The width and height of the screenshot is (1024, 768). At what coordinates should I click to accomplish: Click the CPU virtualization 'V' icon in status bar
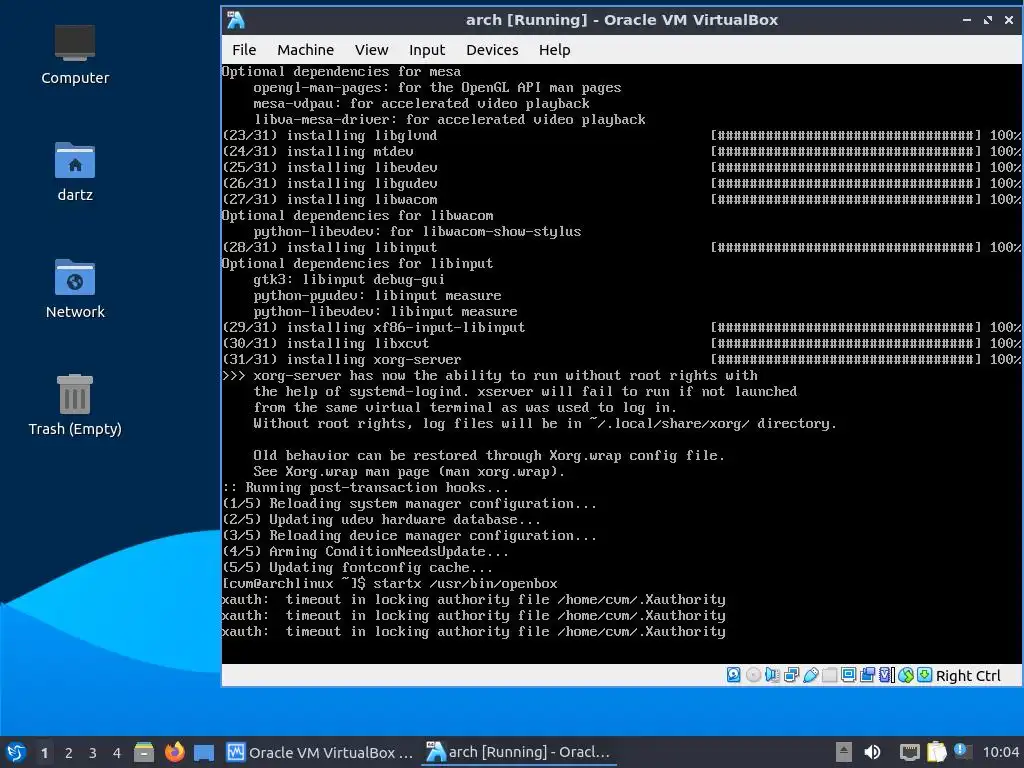(x=886, y=675)
